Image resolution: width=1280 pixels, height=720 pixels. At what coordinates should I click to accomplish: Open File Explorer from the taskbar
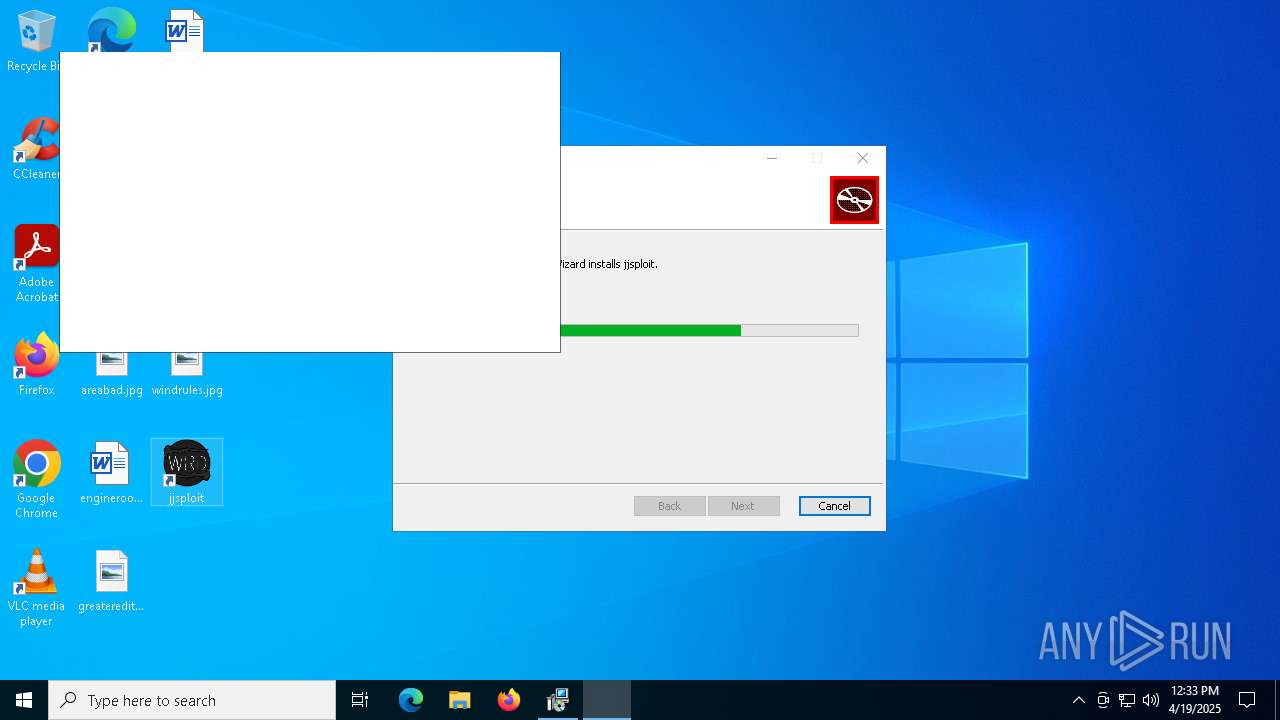point(460,700)
